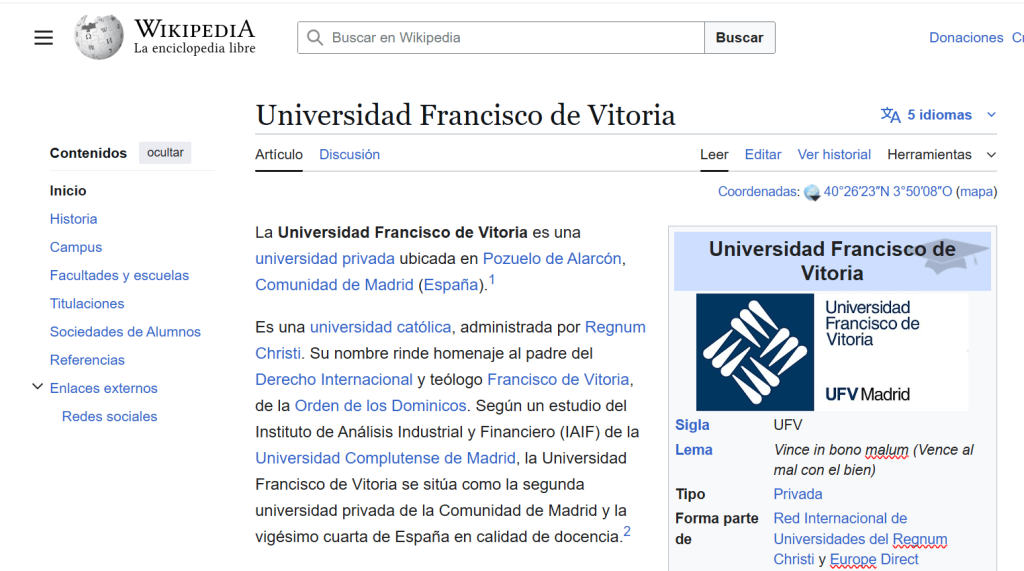1024x571 pixels.
Task: Open the mapa link
Action: 976,191
